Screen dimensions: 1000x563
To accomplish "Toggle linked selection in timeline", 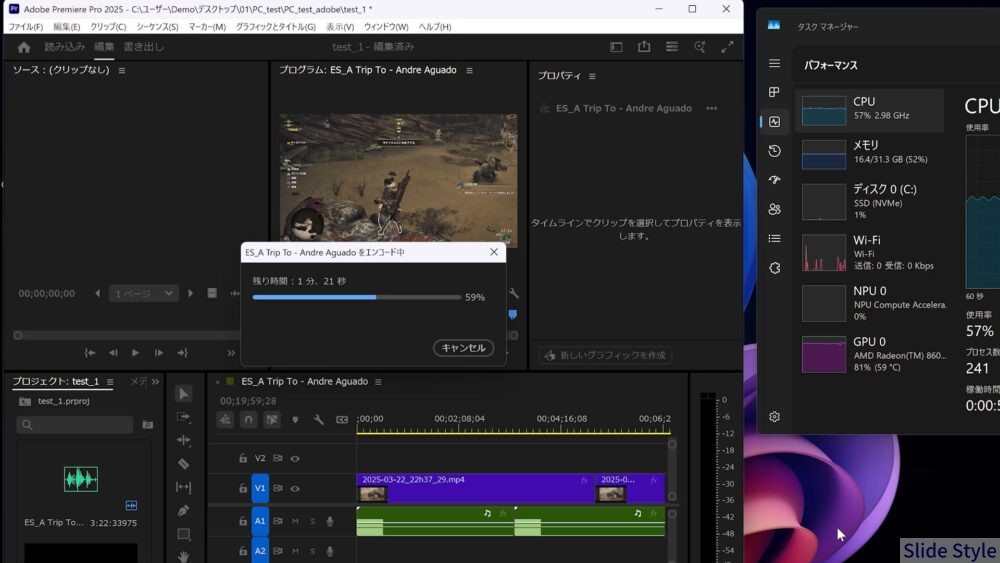I will point(272,420).
